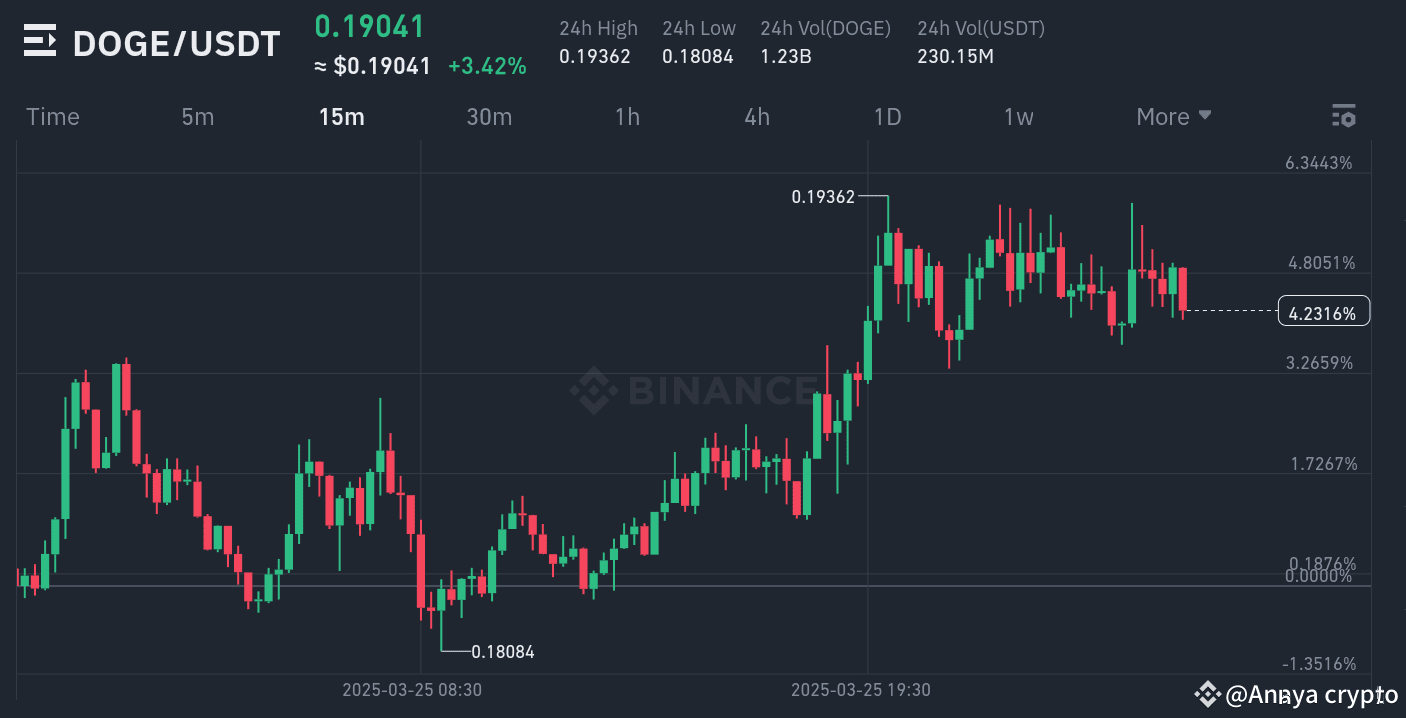Screen dimensions: 1406x718
Task: Click the 0.19362 high price marker
Action: (822, 197)
